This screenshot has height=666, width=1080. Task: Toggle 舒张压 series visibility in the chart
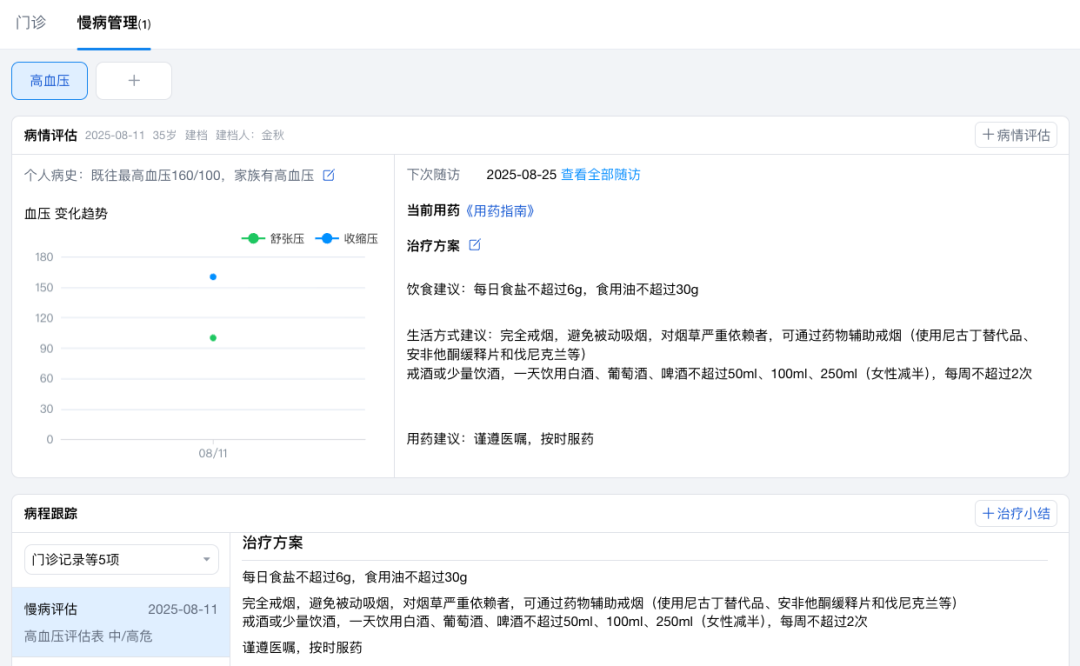[270, 238]
